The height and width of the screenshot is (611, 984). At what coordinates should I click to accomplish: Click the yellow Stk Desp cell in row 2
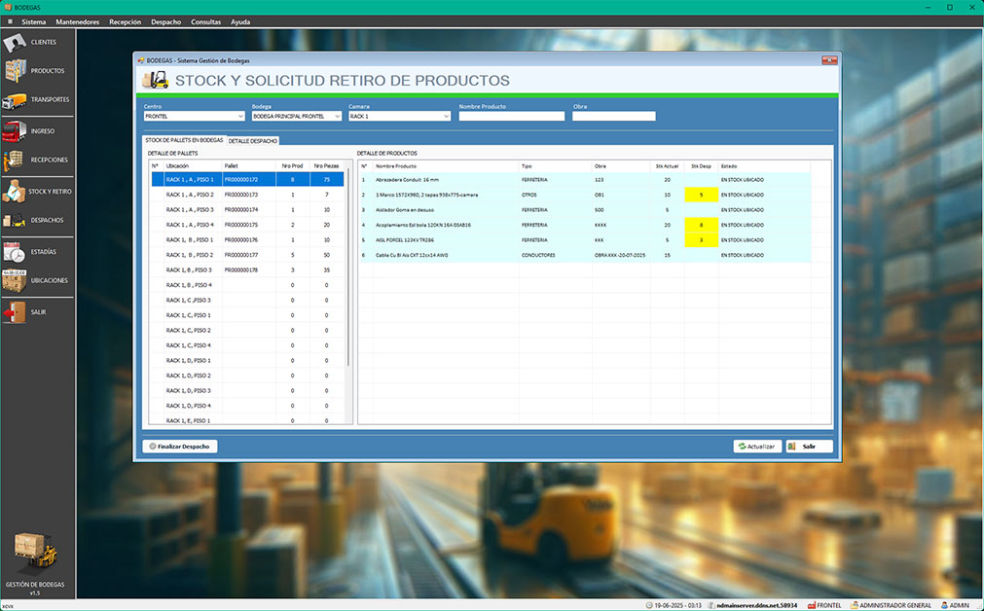point(701,195)
